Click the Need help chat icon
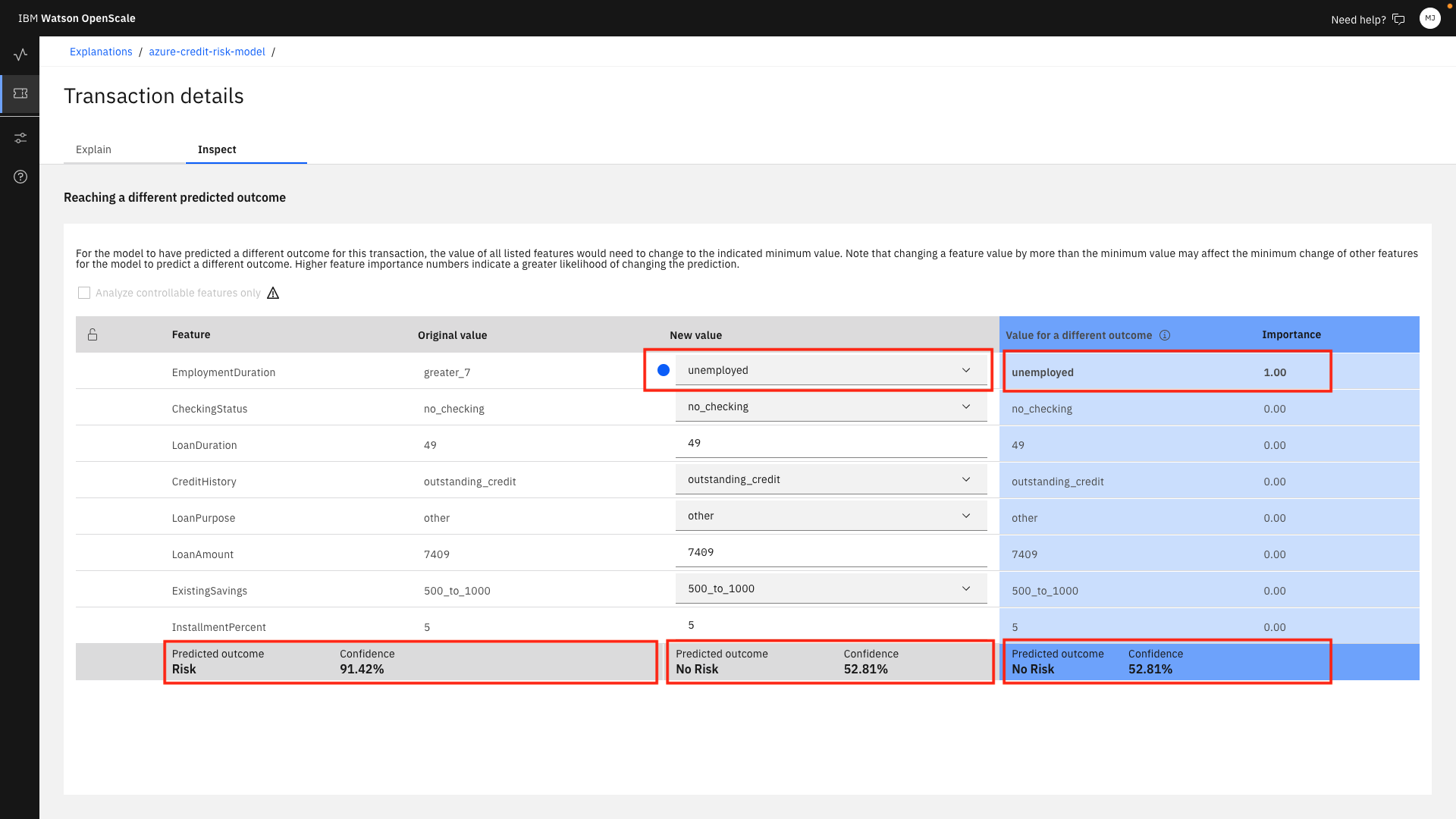This screenshot has height=819, width=1456. [1398, 19]
